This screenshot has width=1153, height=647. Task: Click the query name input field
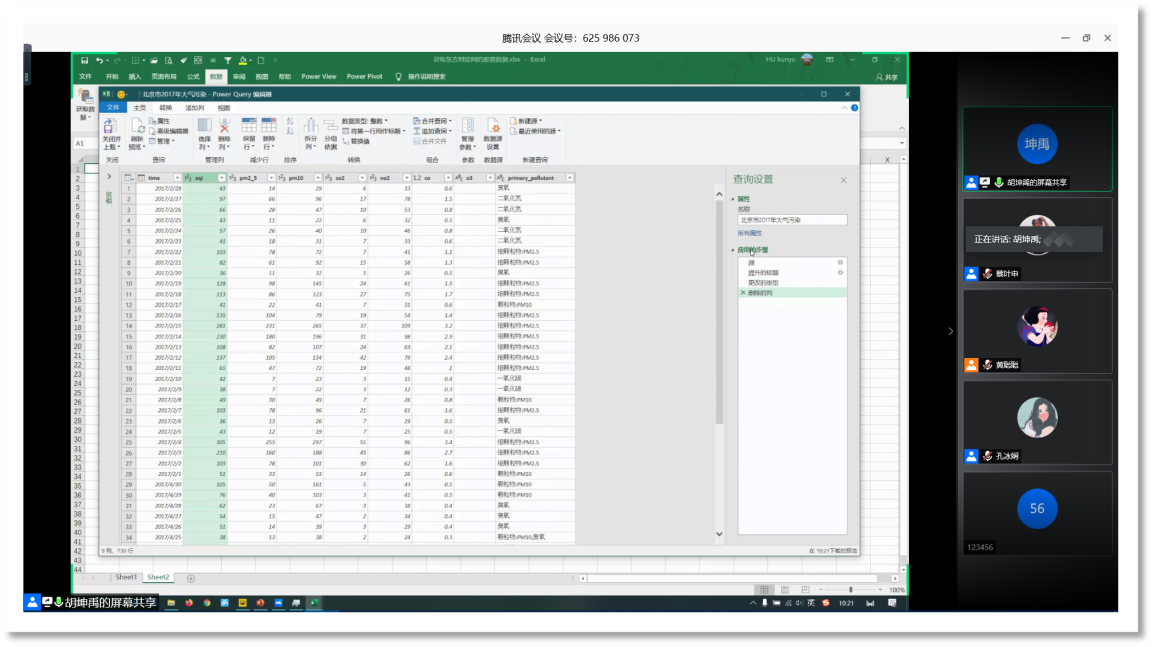792,220
